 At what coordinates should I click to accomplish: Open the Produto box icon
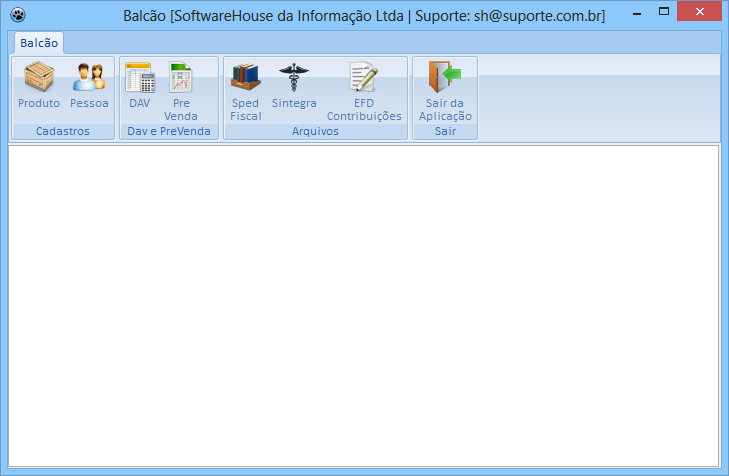tap(39, 77)
